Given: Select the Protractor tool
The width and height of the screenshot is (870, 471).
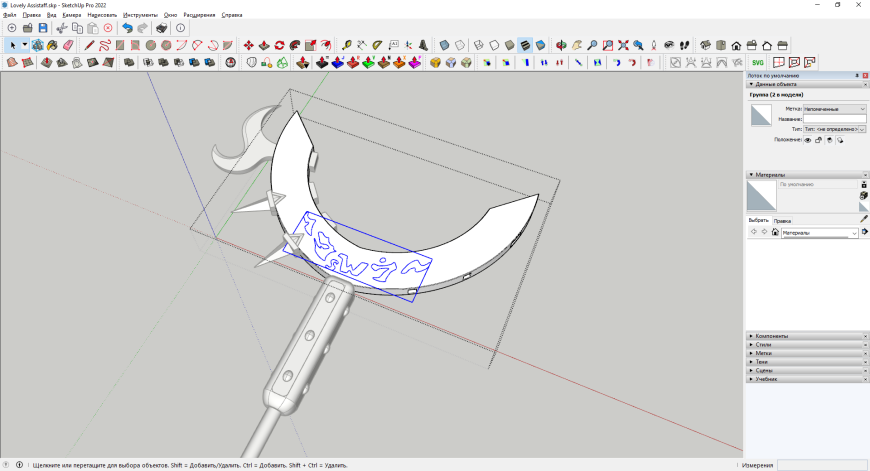Looking at the screenshot, I should [x=378, y=45].
